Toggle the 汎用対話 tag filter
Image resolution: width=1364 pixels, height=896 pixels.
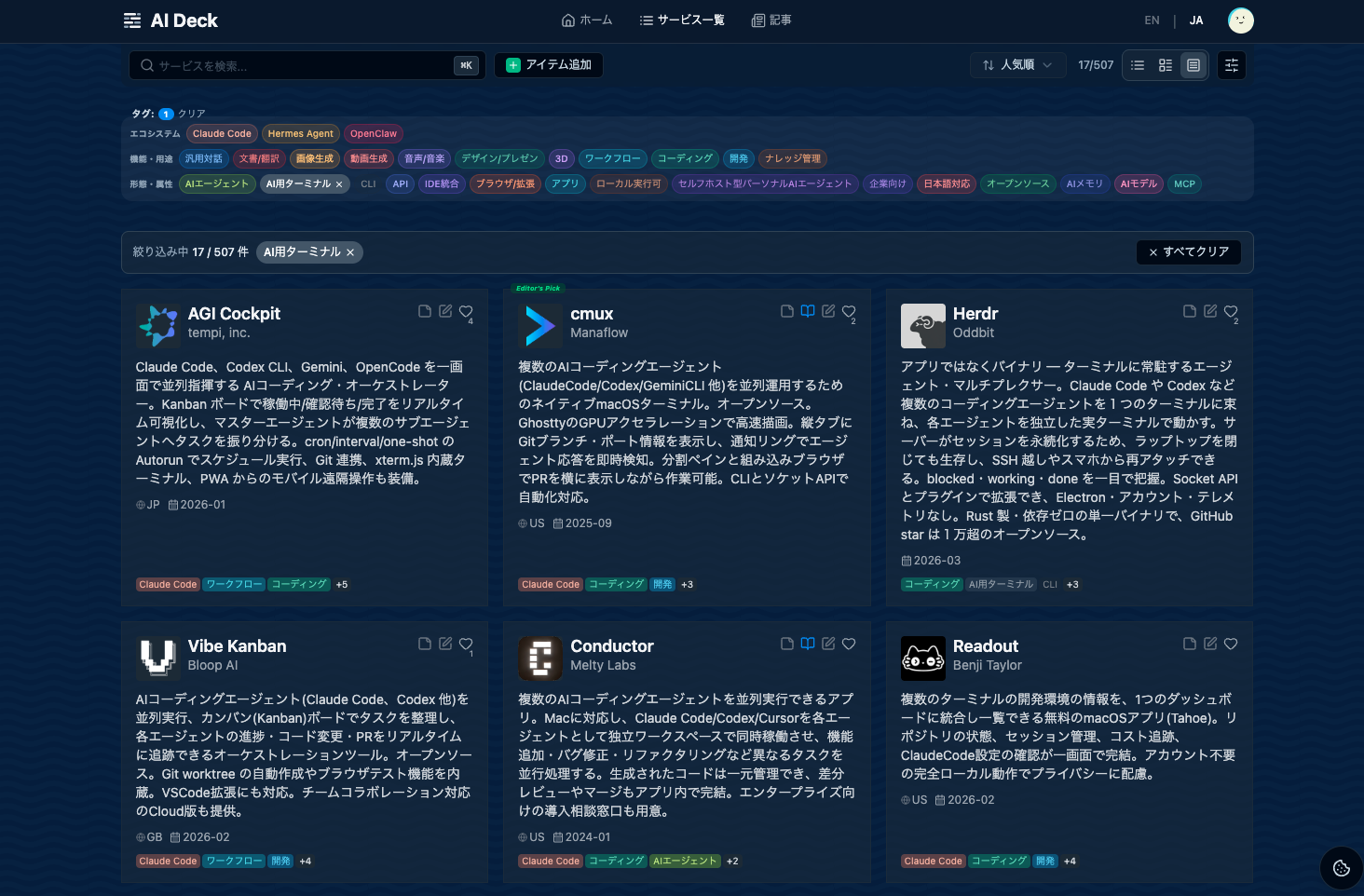click(204, 159)
